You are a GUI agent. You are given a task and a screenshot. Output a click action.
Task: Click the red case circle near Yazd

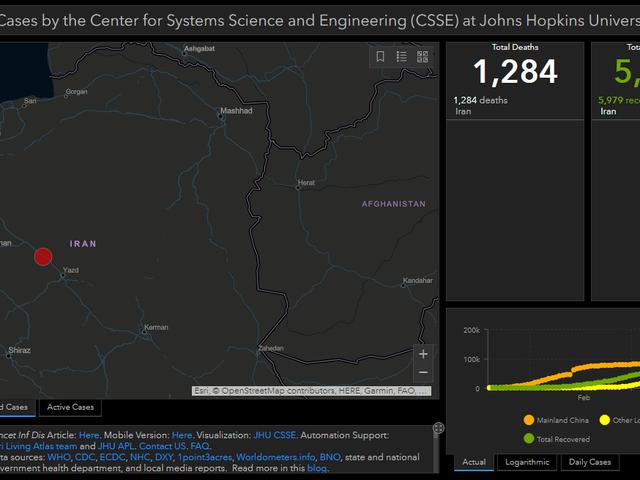coord(43,256)
